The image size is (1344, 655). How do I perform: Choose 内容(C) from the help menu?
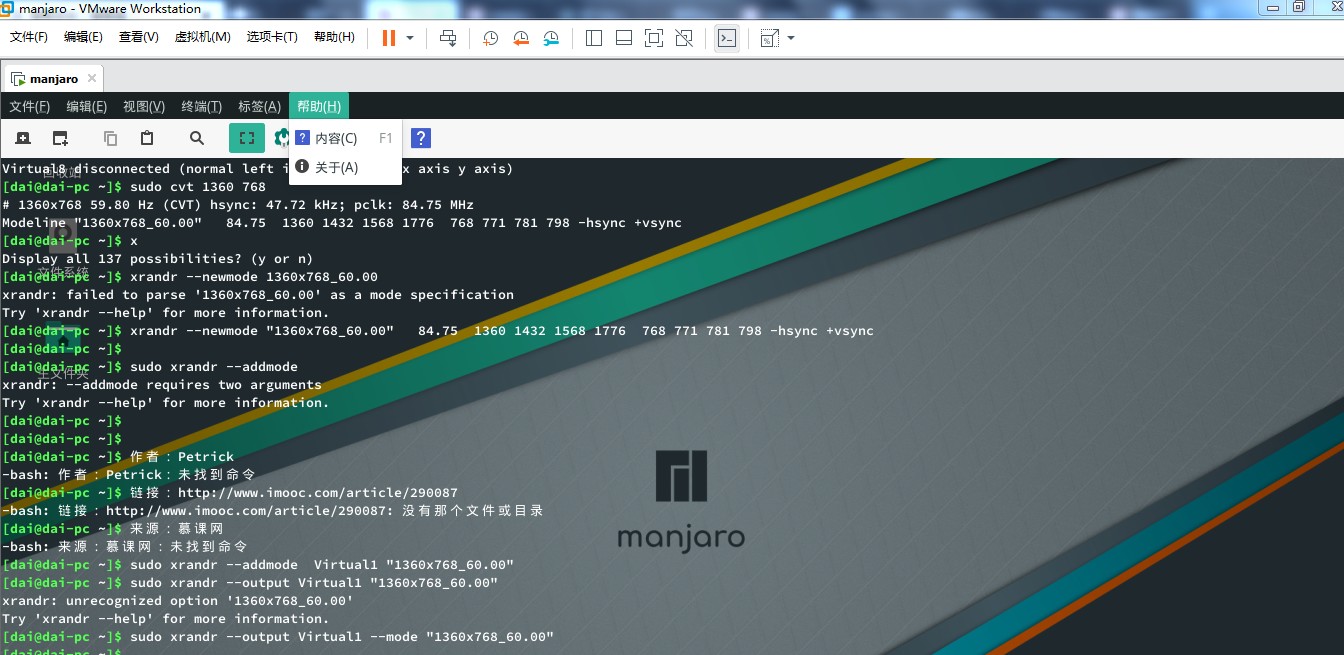click(x=345, y=138)
